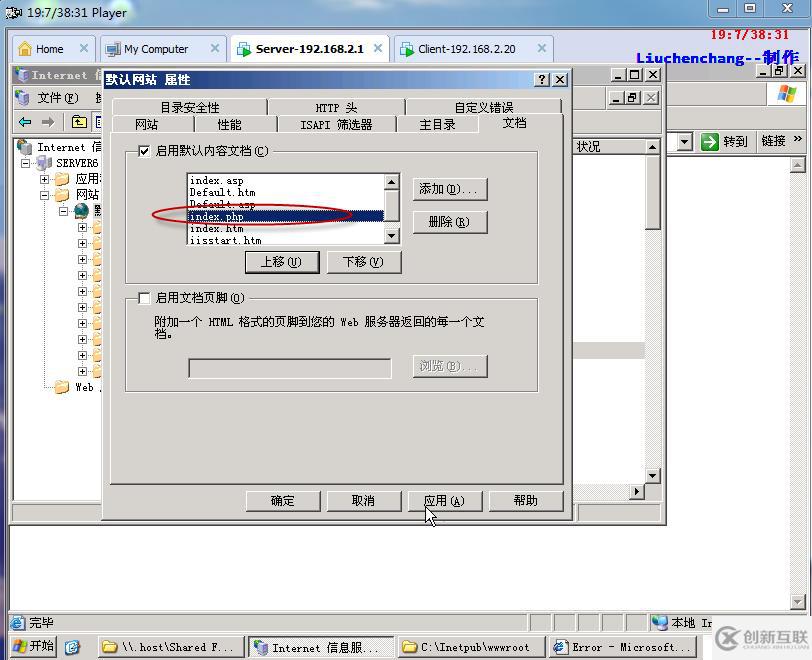Close the Client-192.168.2.20 tab
Image resolution: width=812 pixels, height=660 pixels.
click(542, 48)
